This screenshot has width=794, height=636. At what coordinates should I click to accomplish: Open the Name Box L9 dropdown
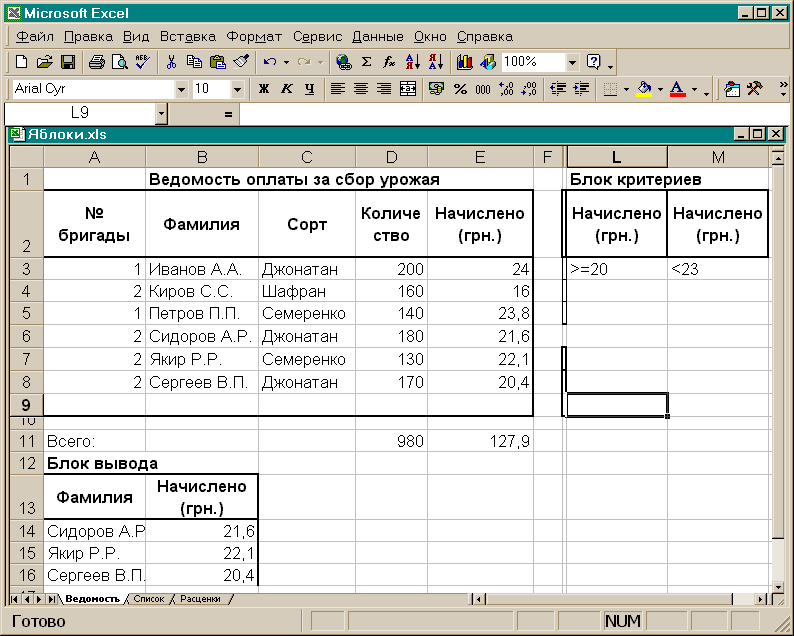pos(161,114)
